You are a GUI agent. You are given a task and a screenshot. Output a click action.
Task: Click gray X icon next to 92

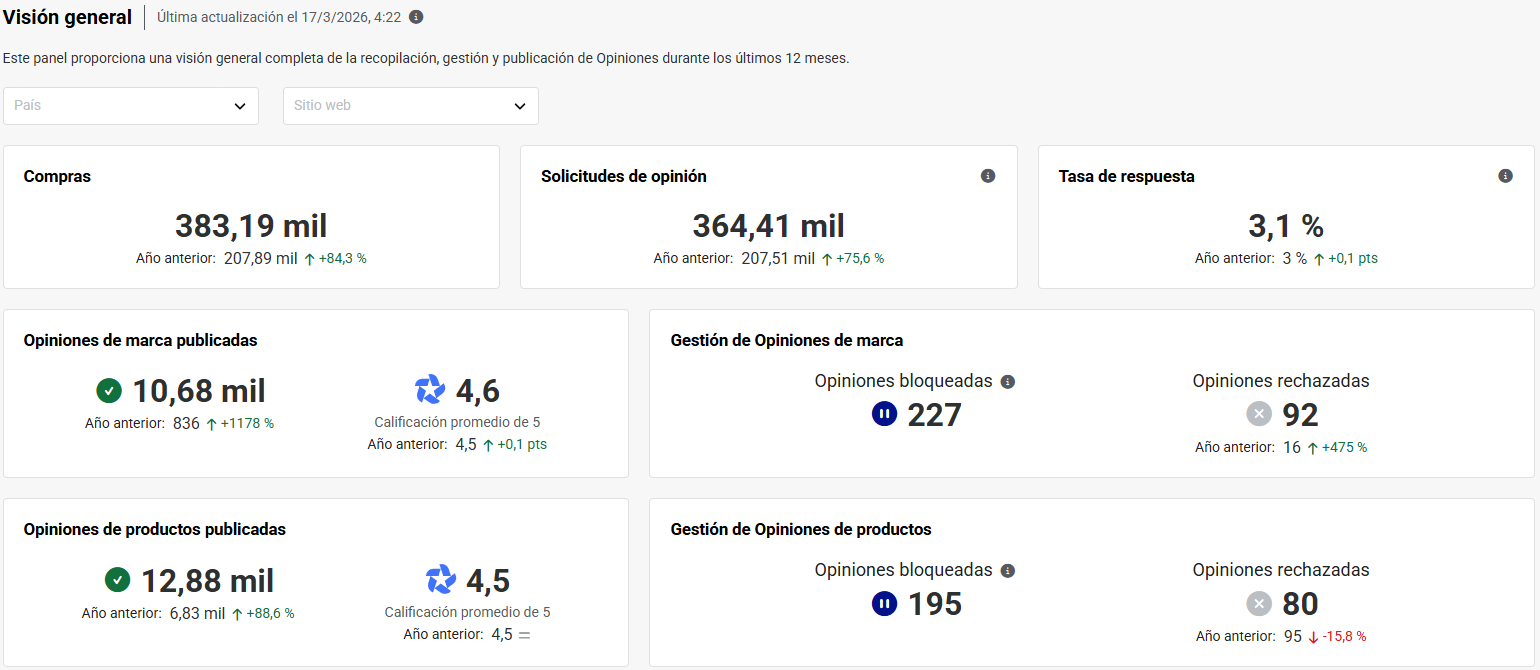point(1259,413)
